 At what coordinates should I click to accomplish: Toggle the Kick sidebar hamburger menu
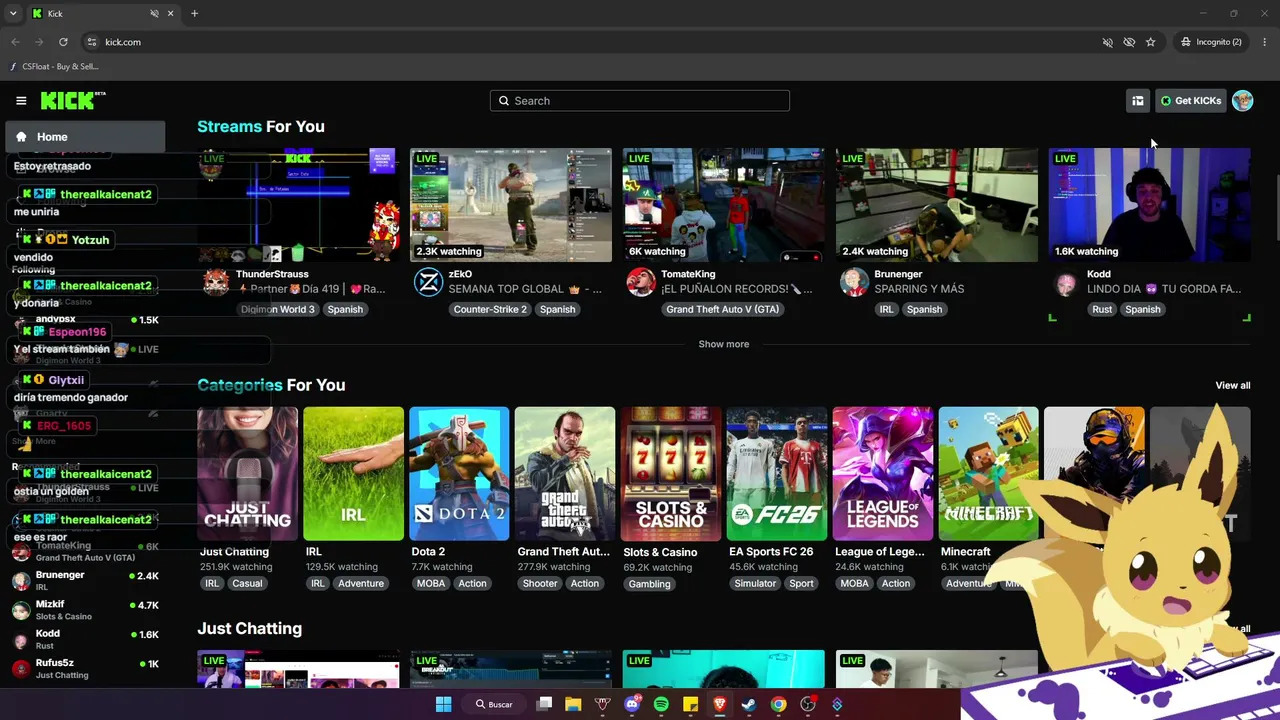[21, 100]
